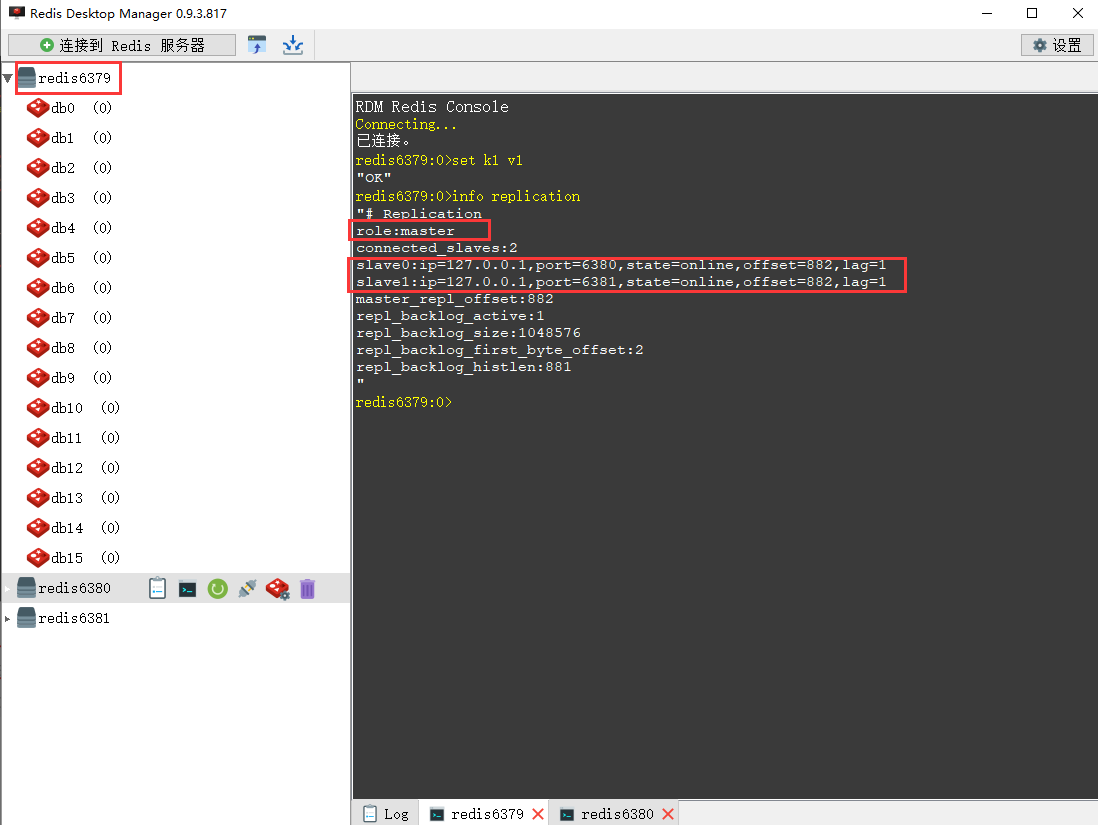Click the 'info replication' command line
This screenshot has width=1098, height=825.
point(468,196)
